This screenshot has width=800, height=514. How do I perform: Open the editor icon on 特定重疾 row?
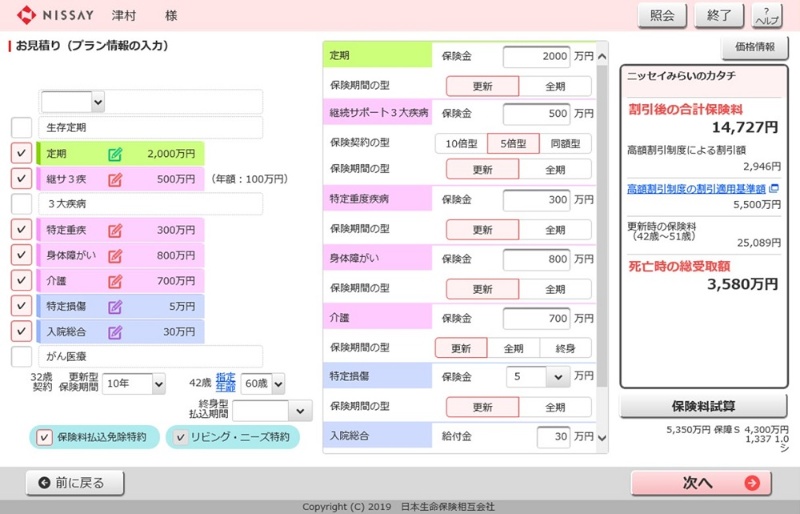(x=115, y=230)
